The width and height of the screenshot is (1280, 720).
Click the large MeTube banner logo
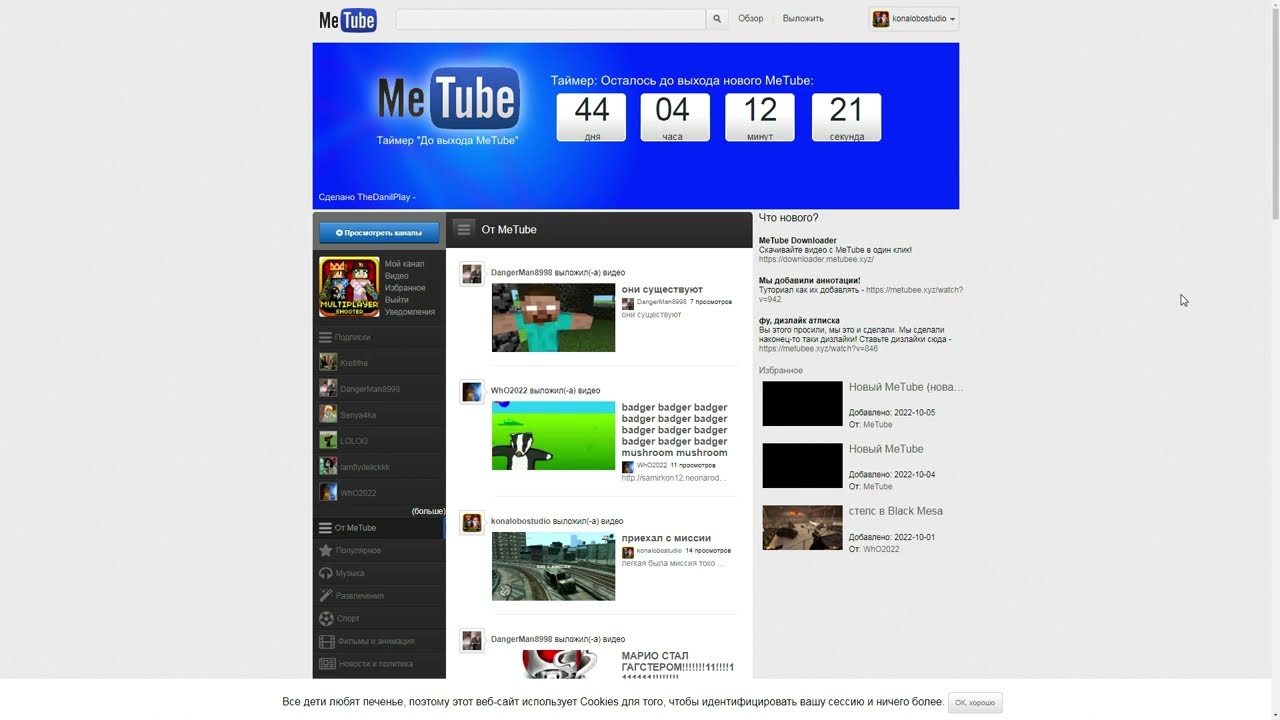click(448, 98)
